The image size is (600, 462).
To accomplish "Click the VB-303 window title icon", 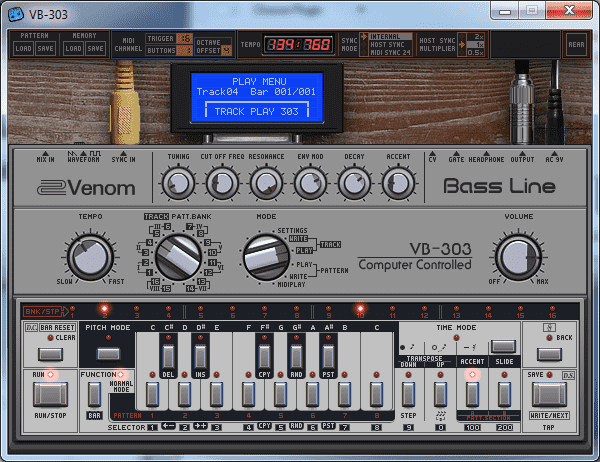I will coord(16,15).
